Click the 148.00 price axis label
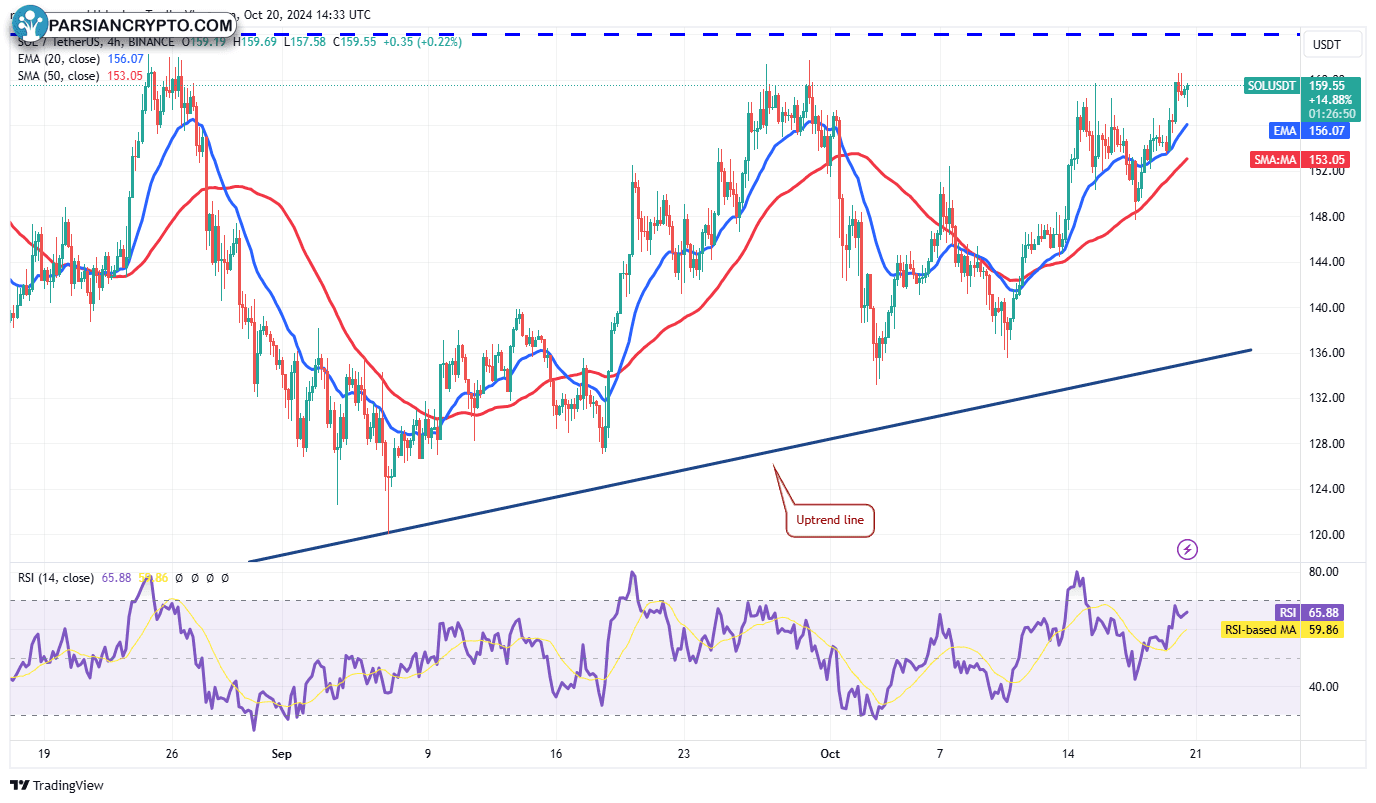 point(1328,217)
